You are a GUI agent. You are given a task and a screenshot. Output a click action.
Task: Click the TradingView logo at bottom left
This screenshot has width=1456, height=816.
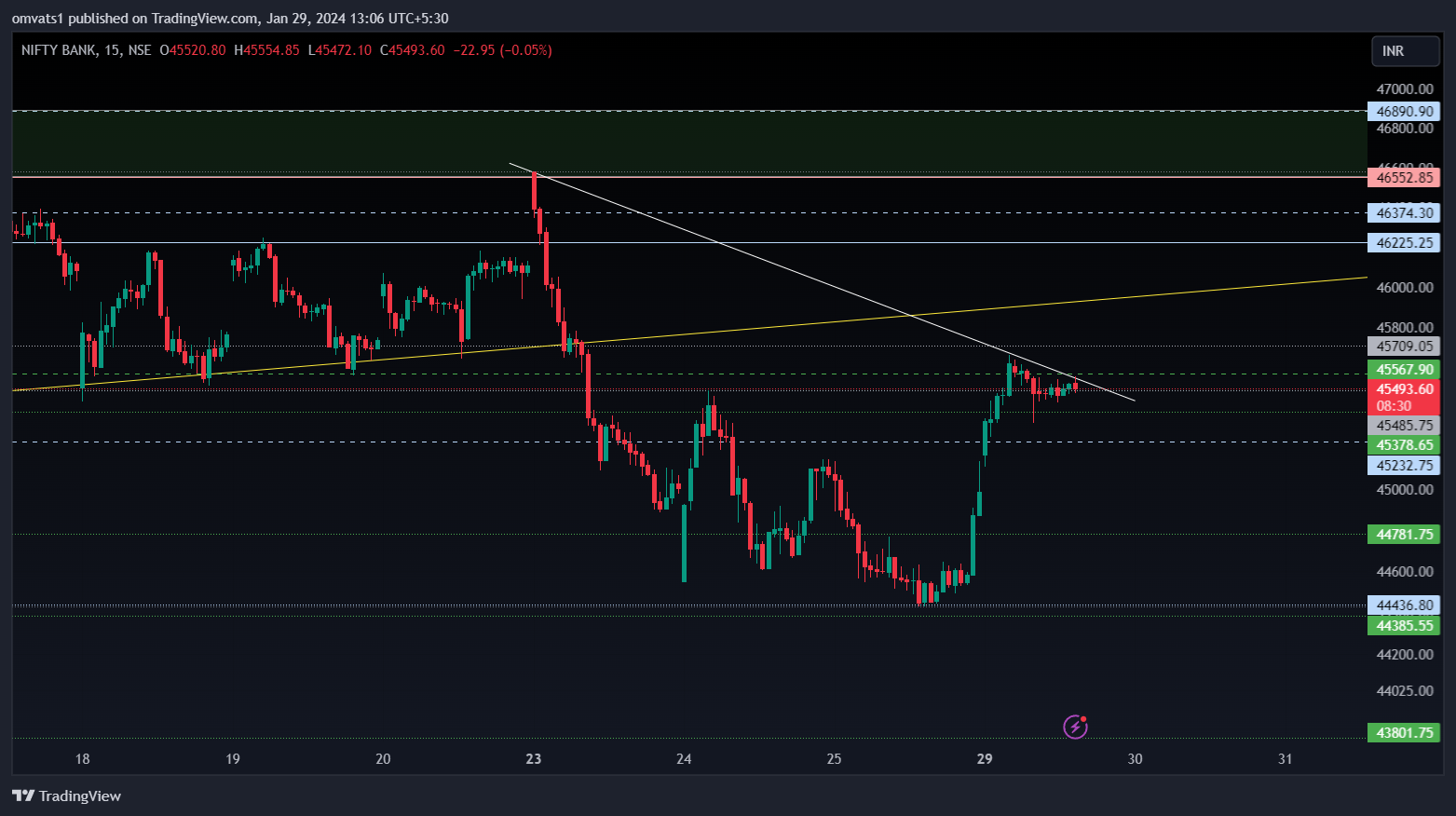point(66,796)
